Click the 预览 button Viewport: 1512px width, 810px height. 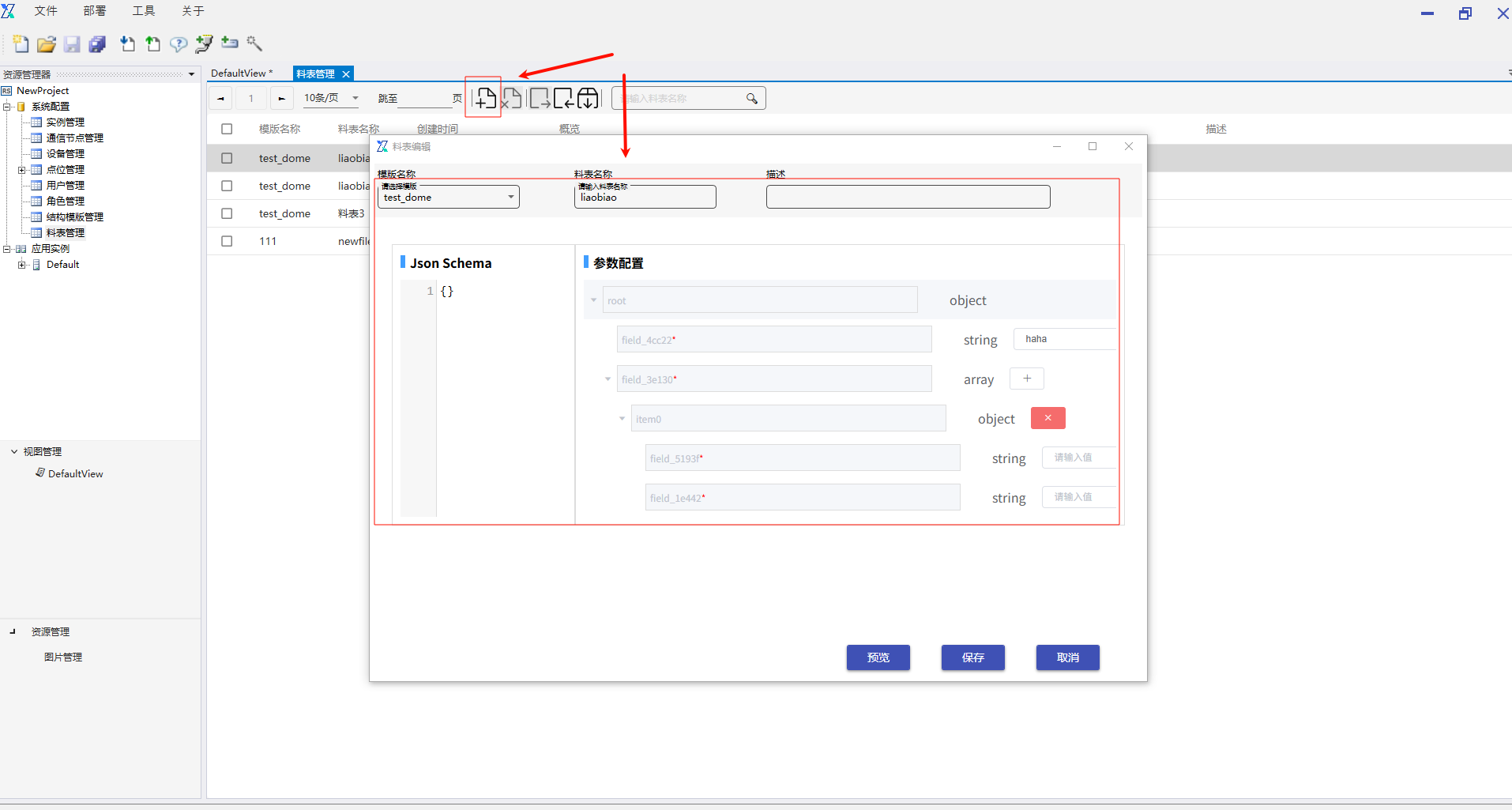tap(878, 657)
